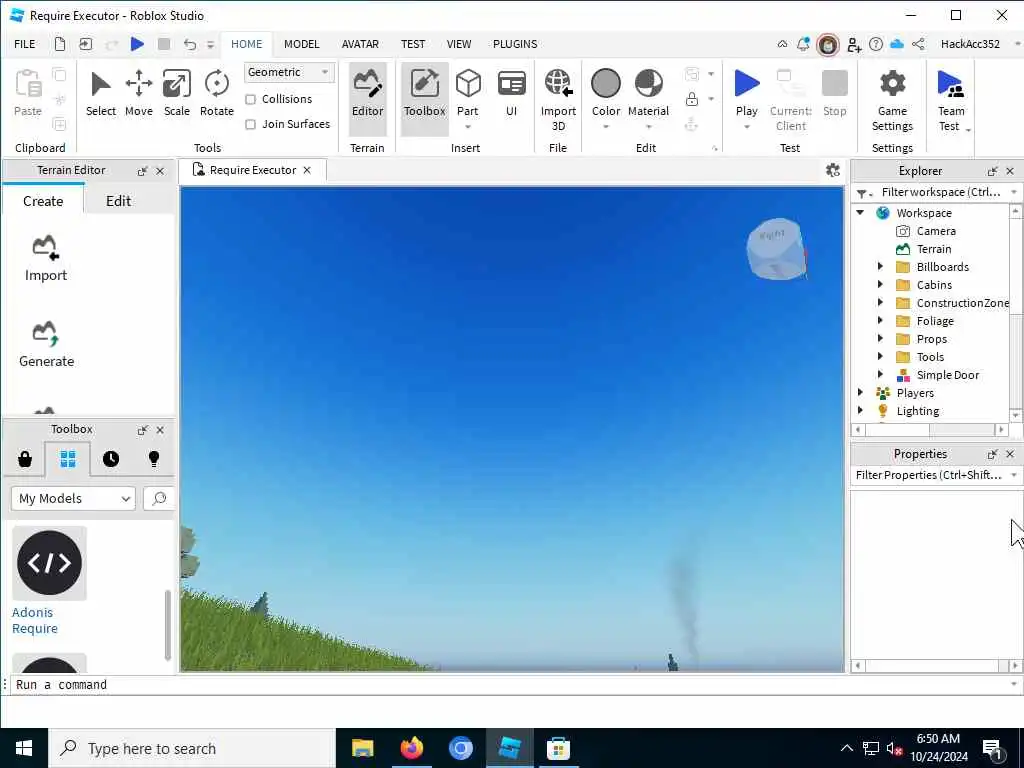Select the Props folder
The height and width of the screenshot is (768, 1024).
(x=931, y=339)
